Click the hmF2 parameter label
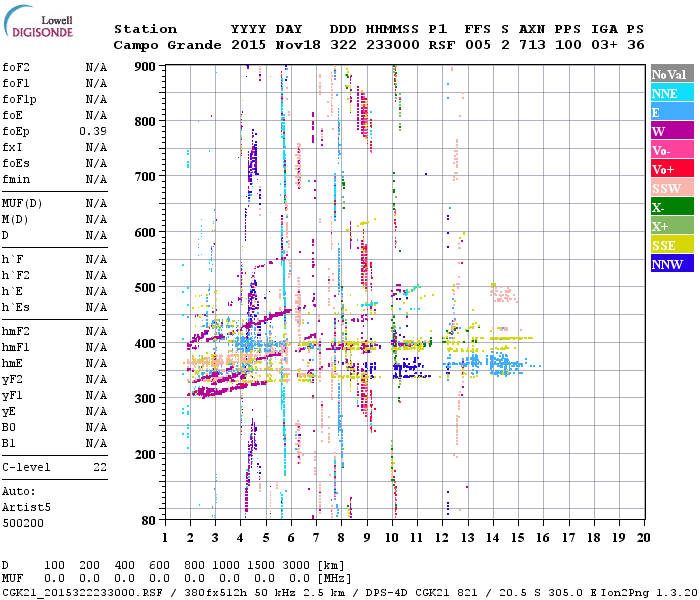This screenshot has height=600, width=700. coord(16,332)
